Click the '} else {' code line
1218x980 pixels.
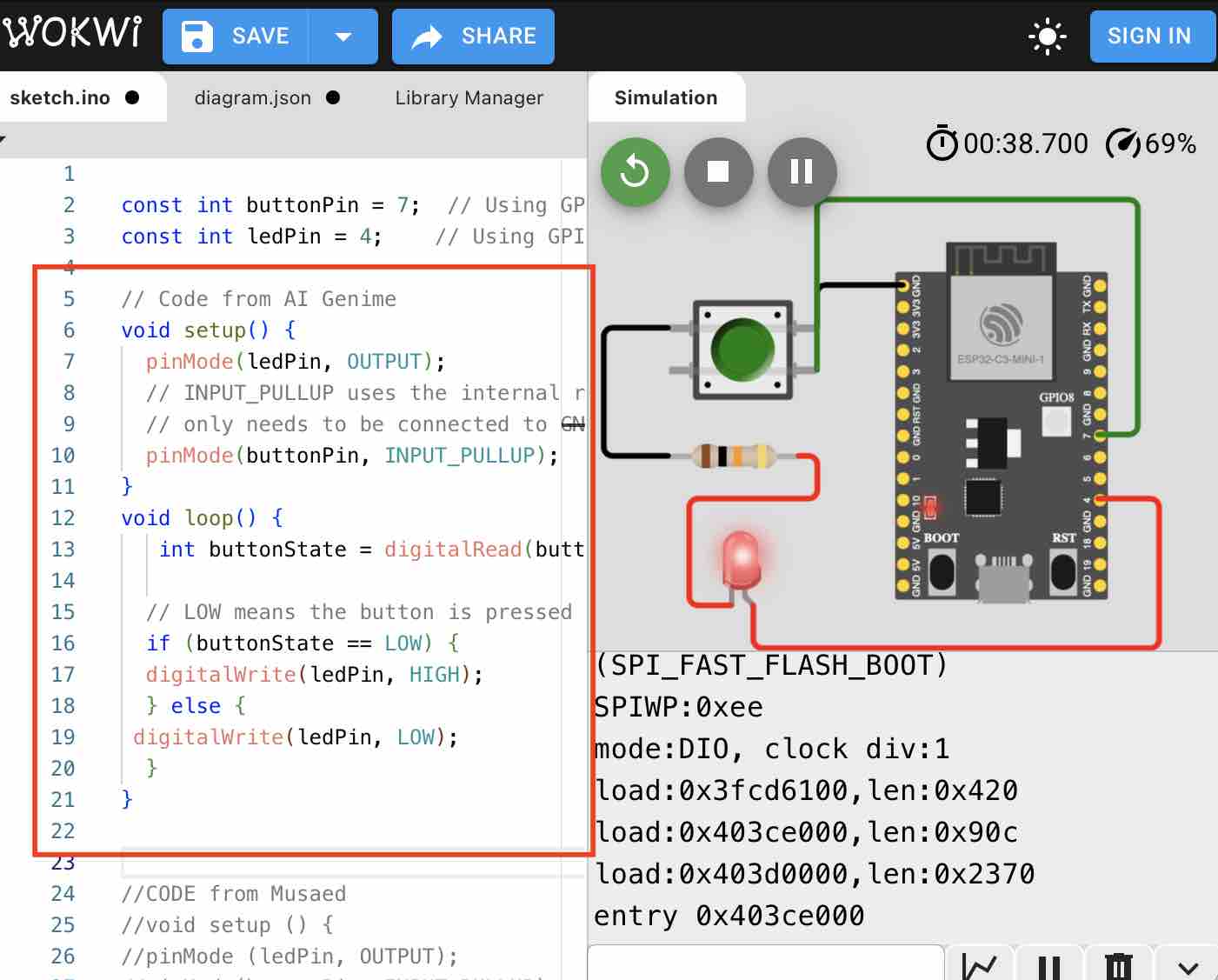[x=196, y=706]
